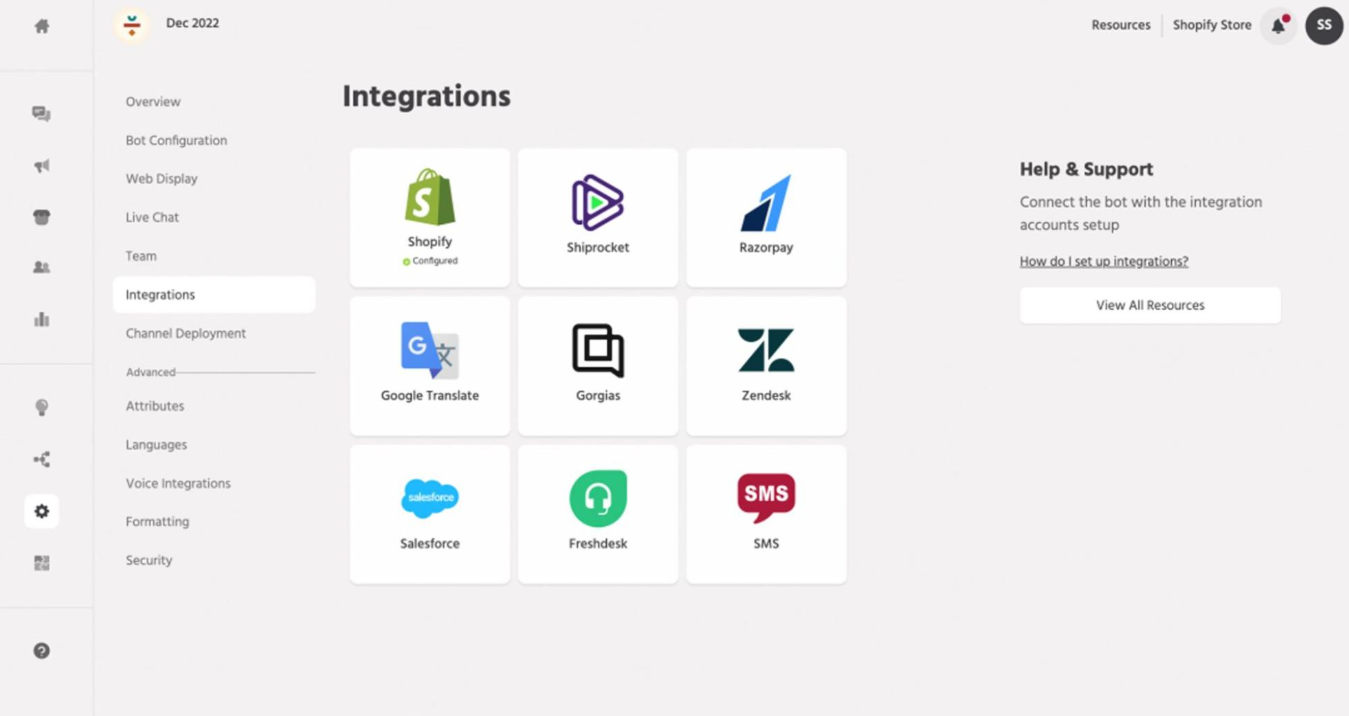Choose the Freshdesk integration card
This screenshot has height=716, width=1349.
(598, 514)
